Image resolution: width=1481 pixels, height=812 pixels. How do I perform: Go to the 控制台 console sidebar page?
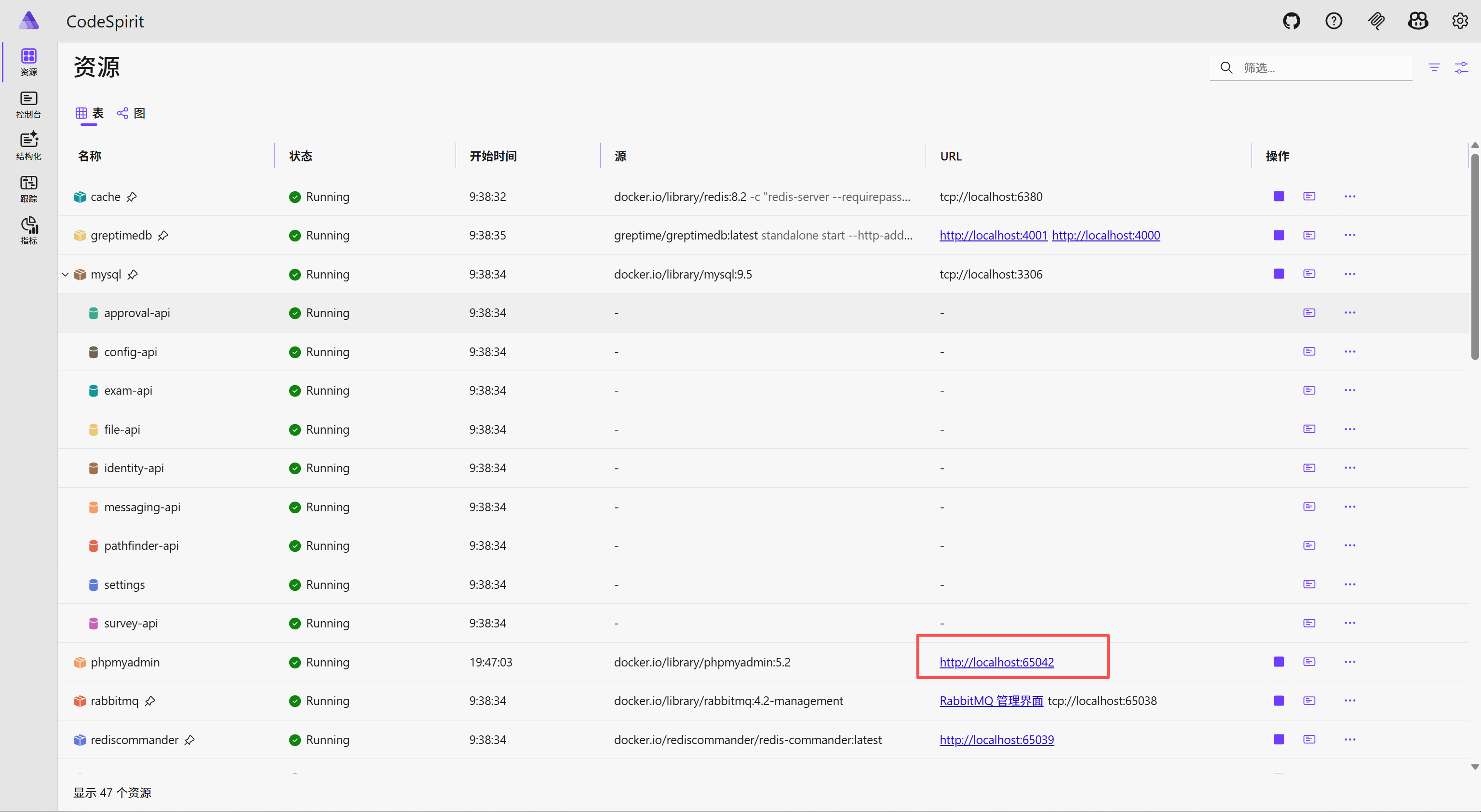click(28, 105)
